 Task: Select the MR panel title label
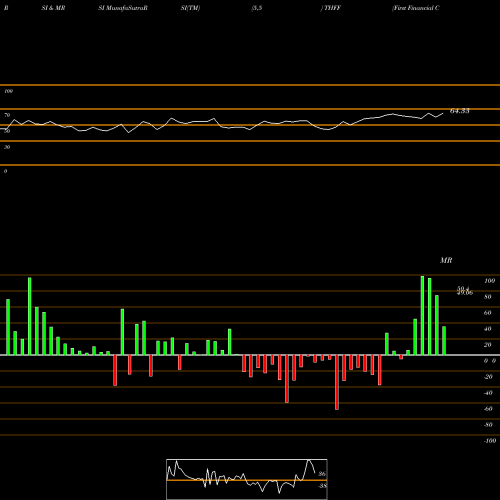[446, 260]
